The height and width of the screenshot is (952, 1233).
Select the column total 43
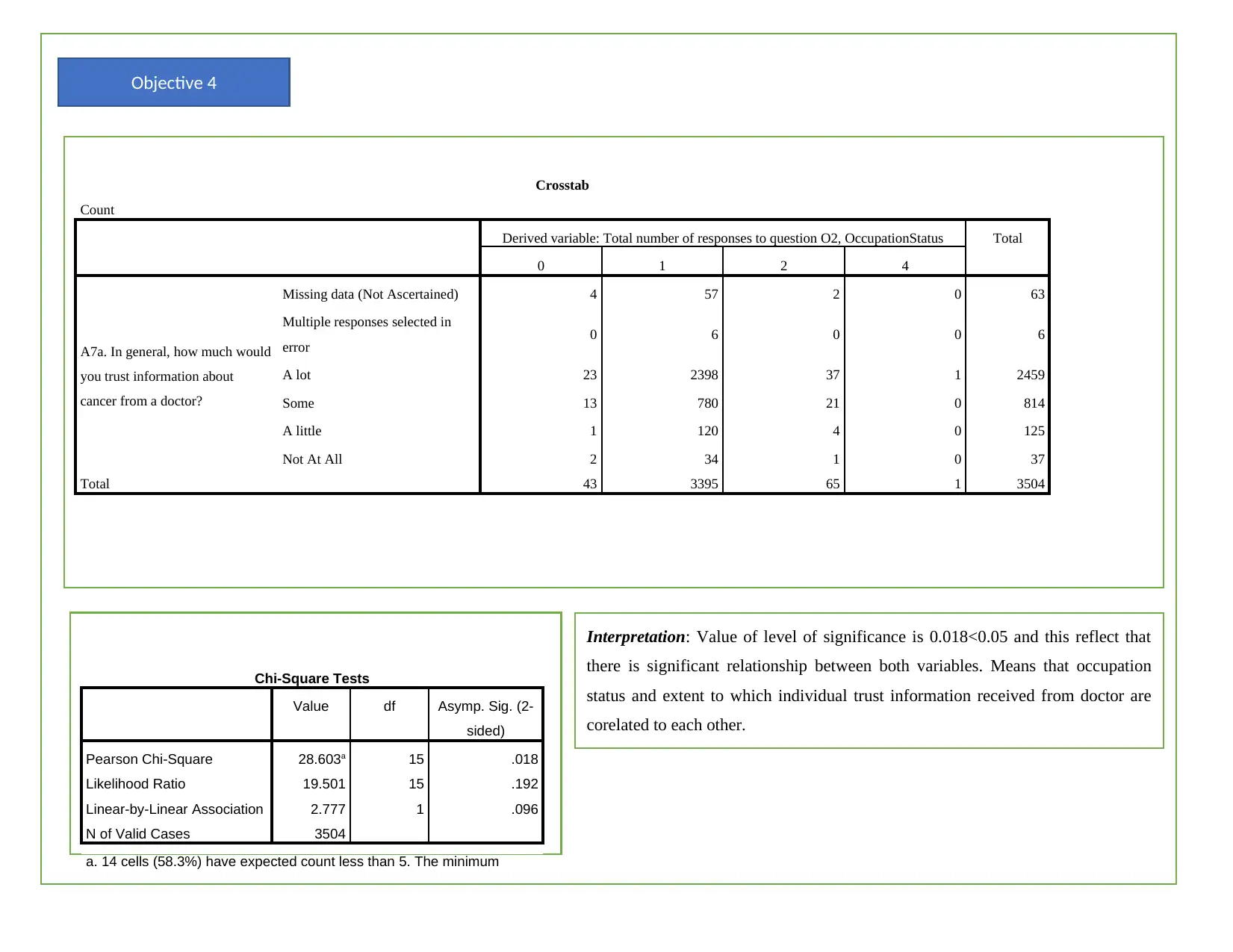click(x=589, y=484)
